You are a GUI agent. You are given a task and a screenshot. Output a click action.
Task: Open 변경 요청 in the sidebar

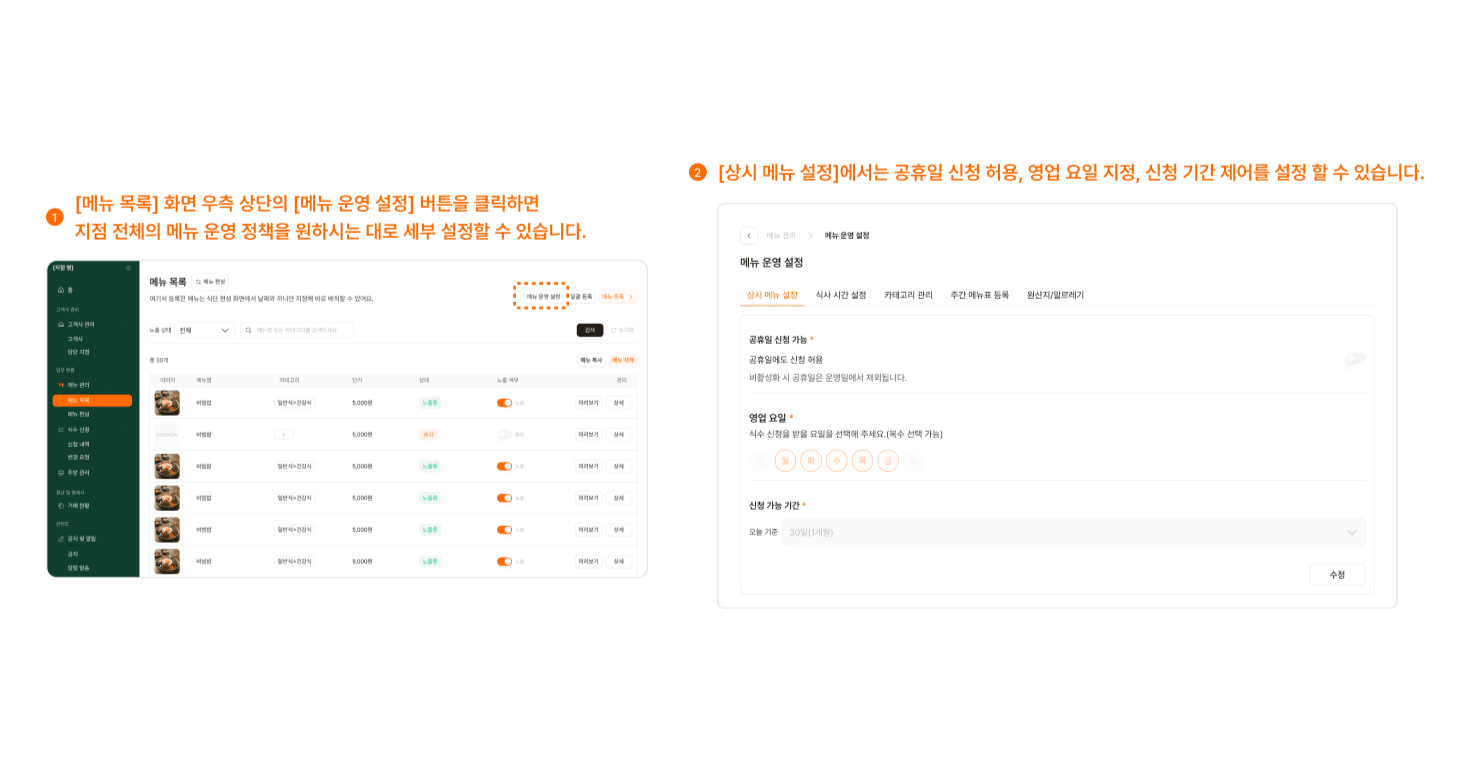[x=78, y=457]
